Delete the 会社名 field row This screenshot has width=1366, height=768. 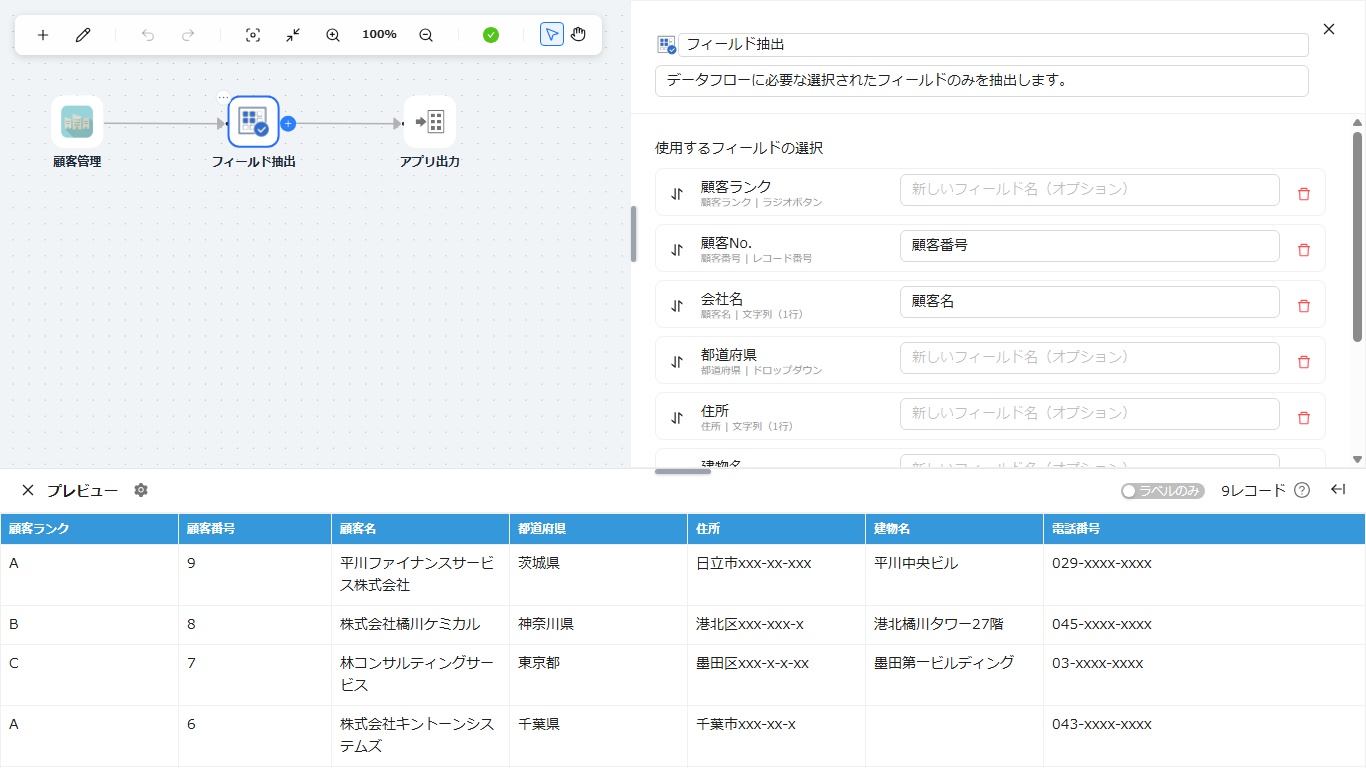[1304, 306]
